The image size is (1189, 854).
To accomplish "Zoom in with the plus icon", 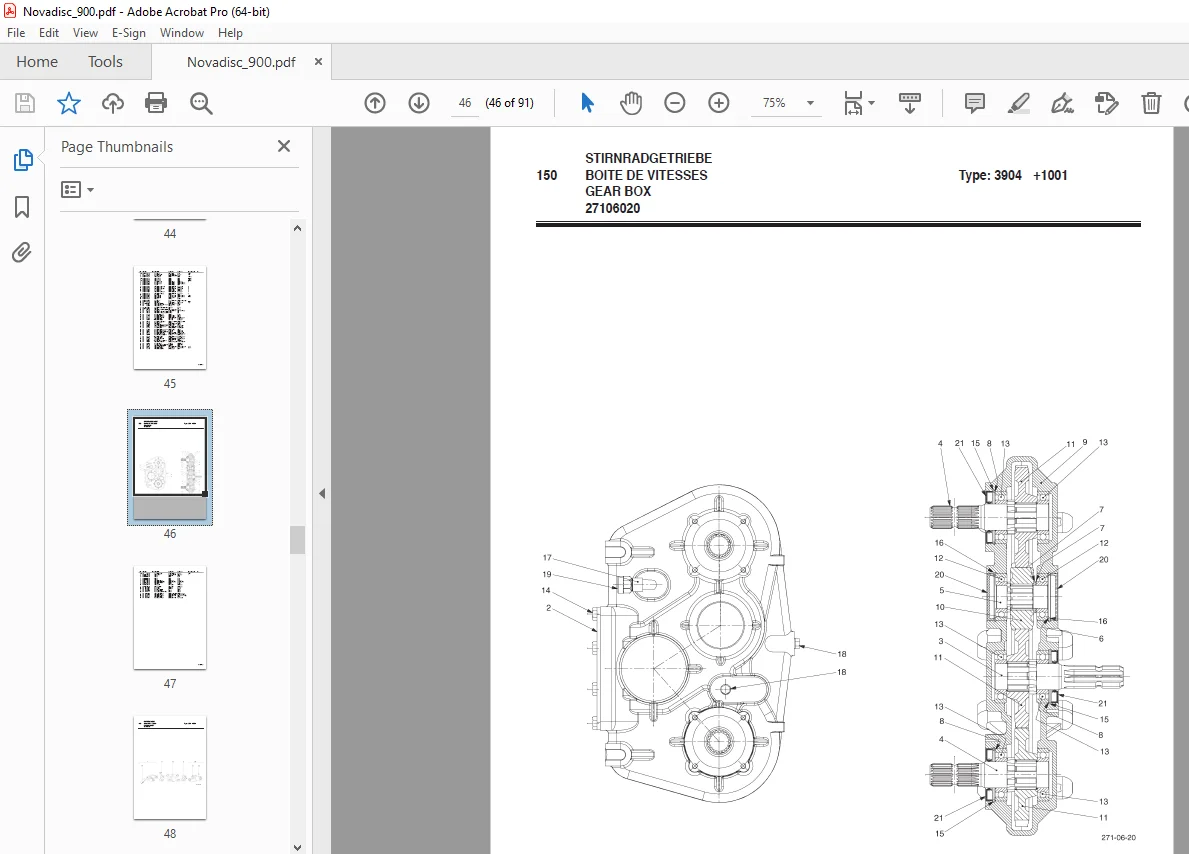I will pos(718,103).
